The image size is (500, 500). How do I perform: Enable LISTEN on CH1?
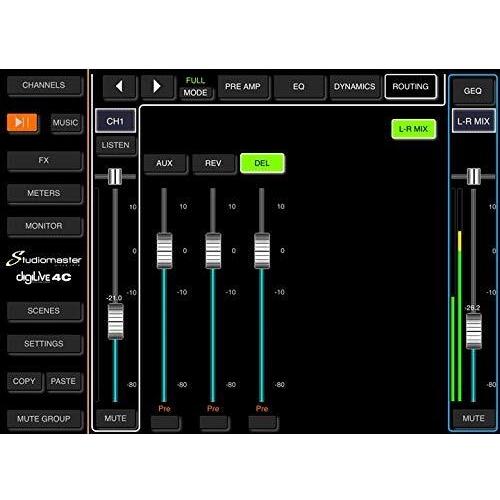[x=115, y=145]
